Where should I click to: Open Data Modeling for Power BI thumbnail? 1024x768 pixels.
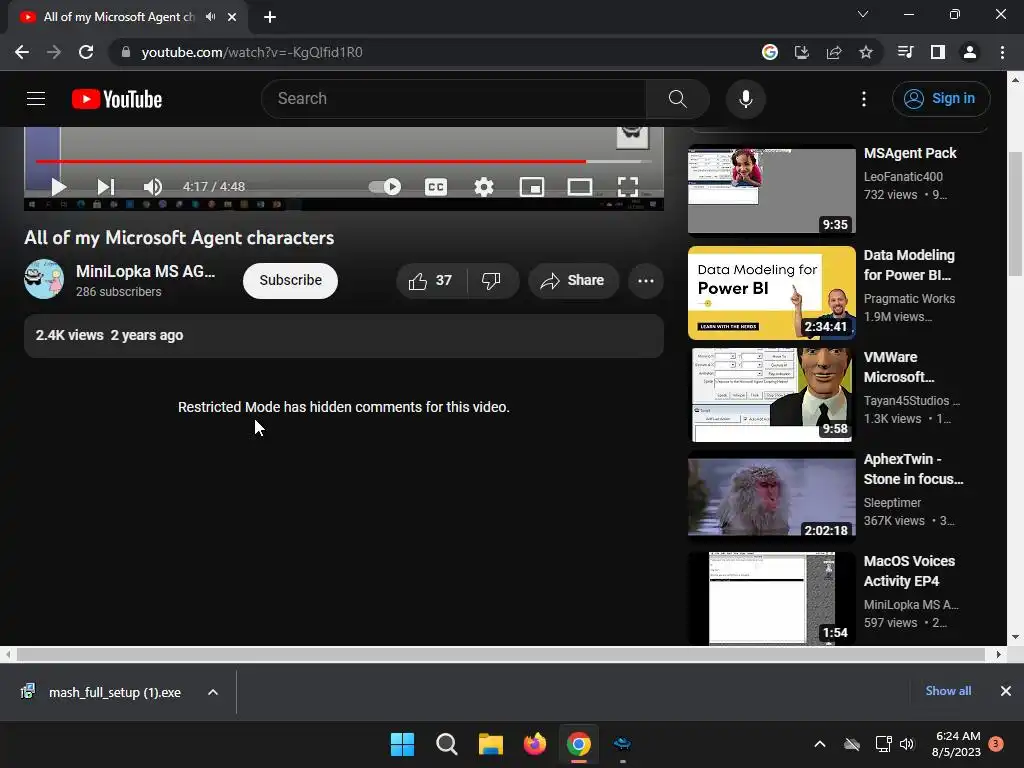771,293
